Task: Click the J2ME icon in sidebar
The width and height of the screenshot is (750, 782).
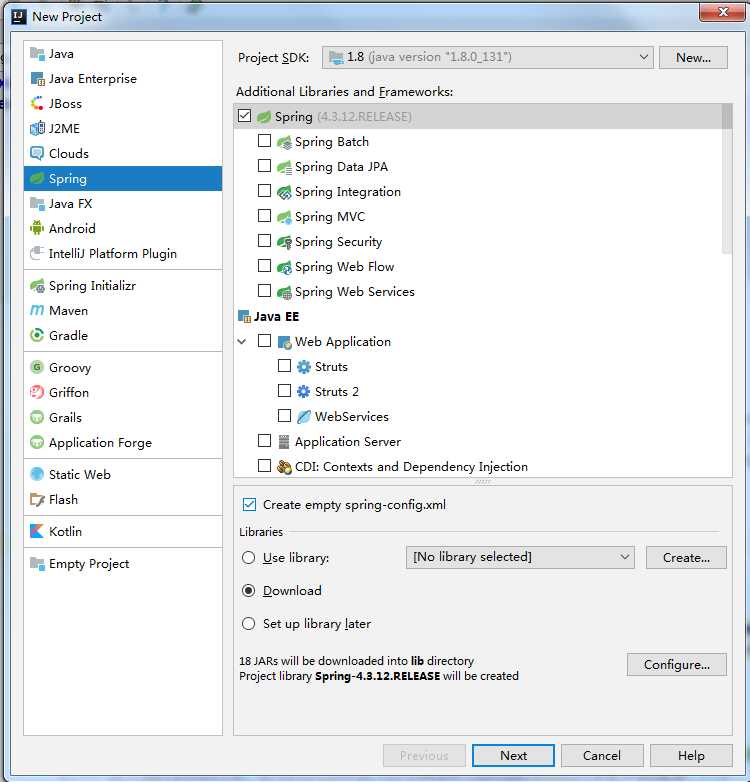Action: click(x=37, y=128)
